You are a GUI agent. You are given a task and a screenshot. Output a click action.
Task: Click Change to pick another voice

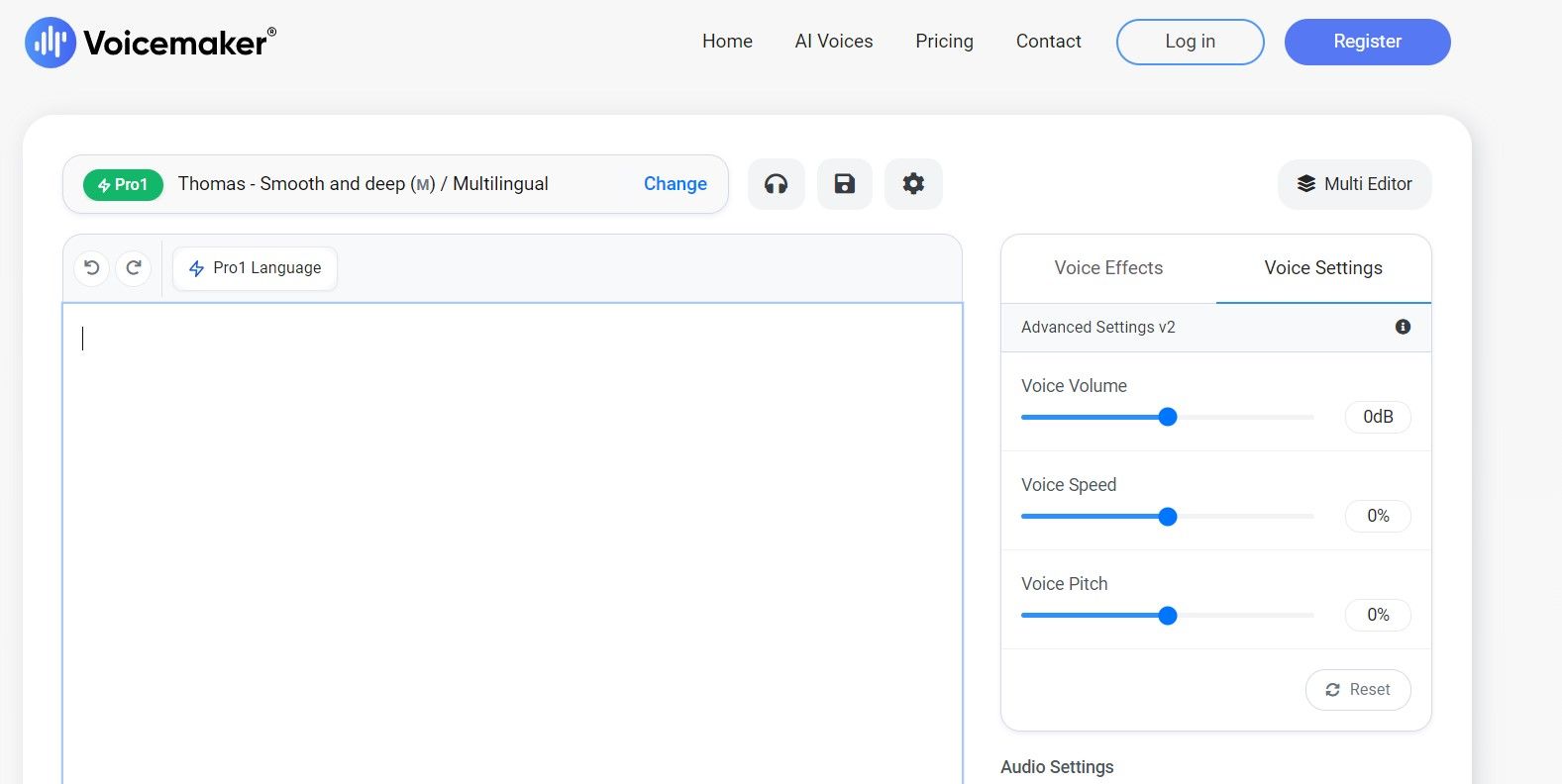[x=675, y=184]
